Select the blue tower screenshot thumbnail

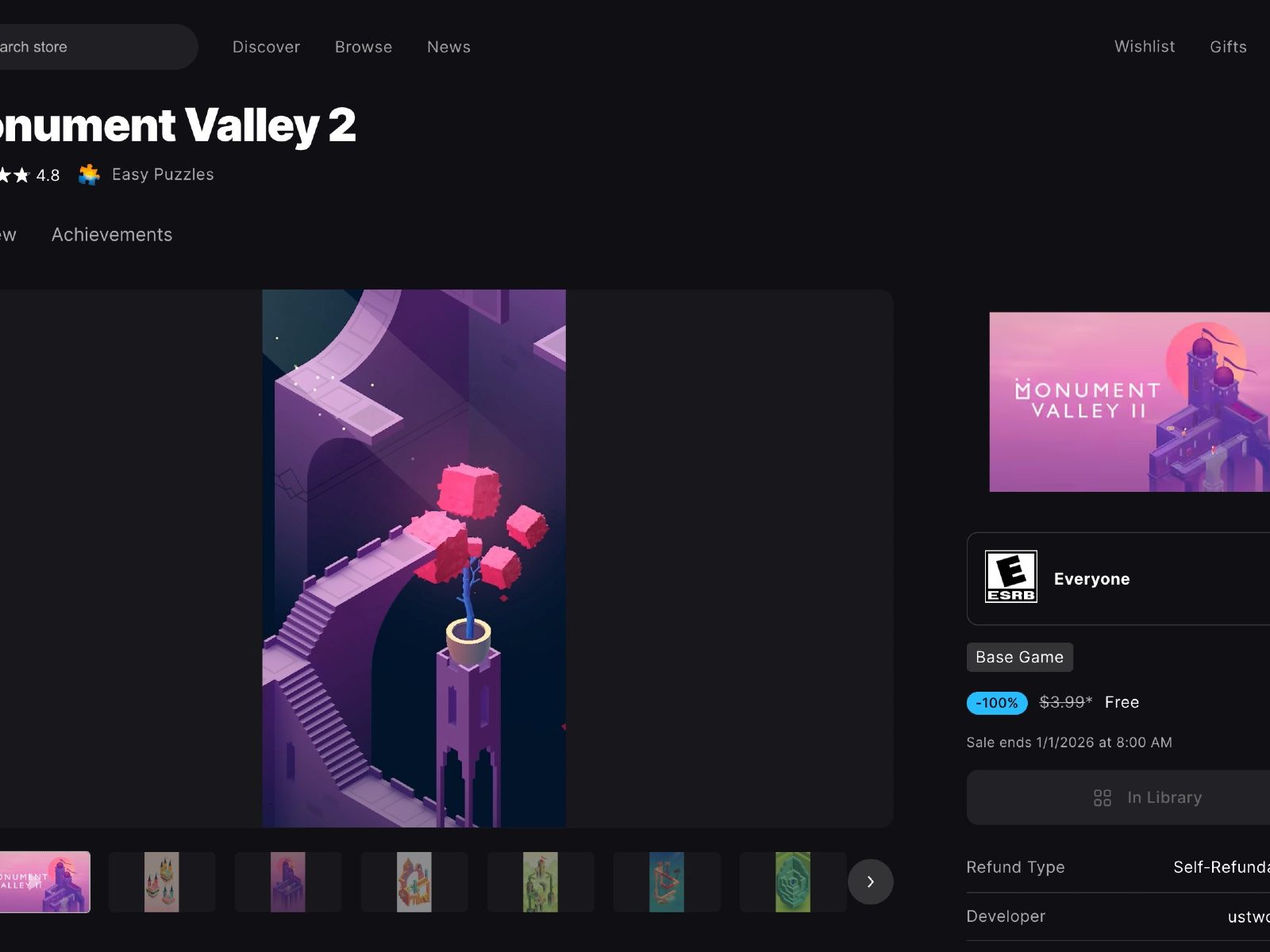(667, 882)
